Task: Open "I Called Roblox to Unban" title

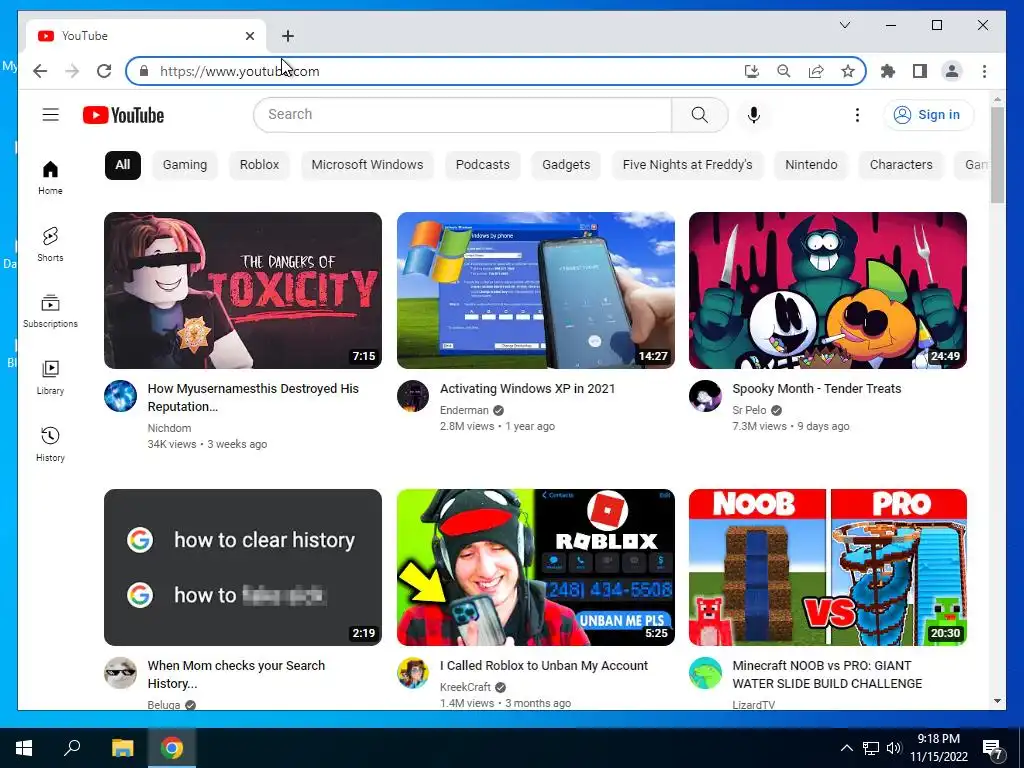Action: click(544, 665)
